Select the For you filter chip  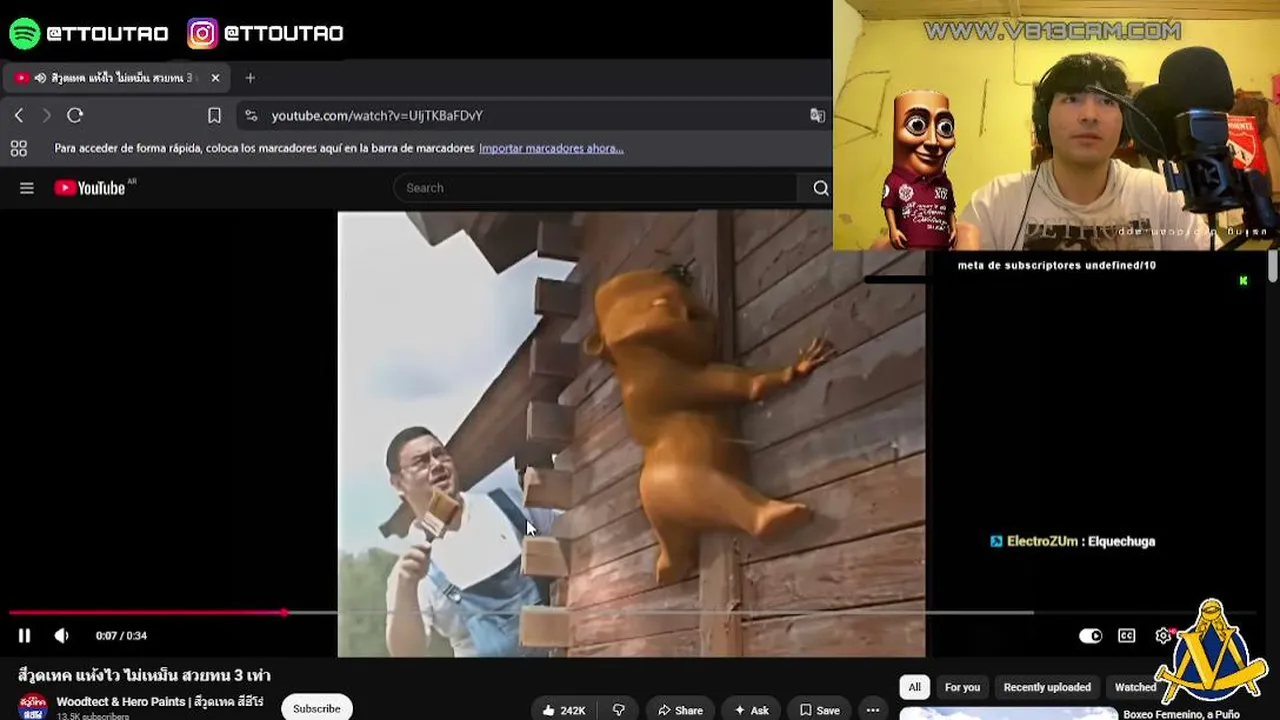[x=962, y=687]
